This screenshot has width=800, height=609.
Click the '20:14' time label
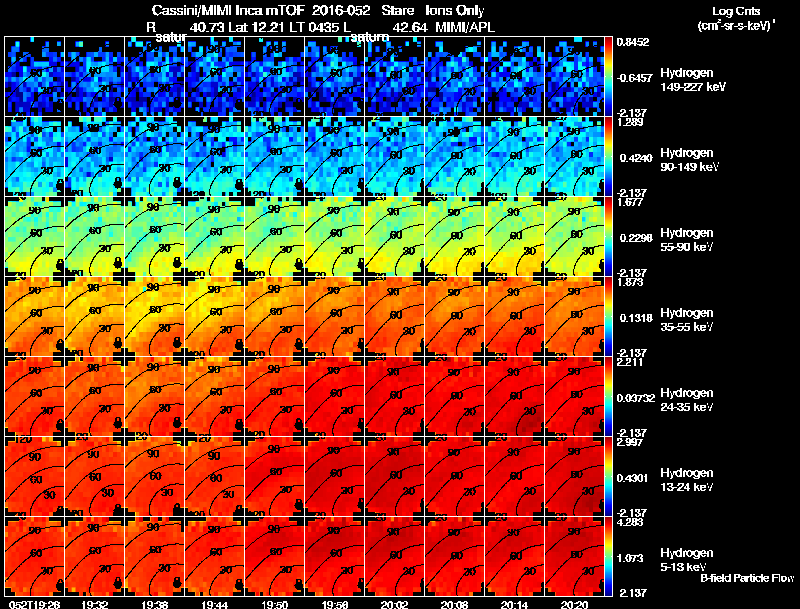coord(514,604)
